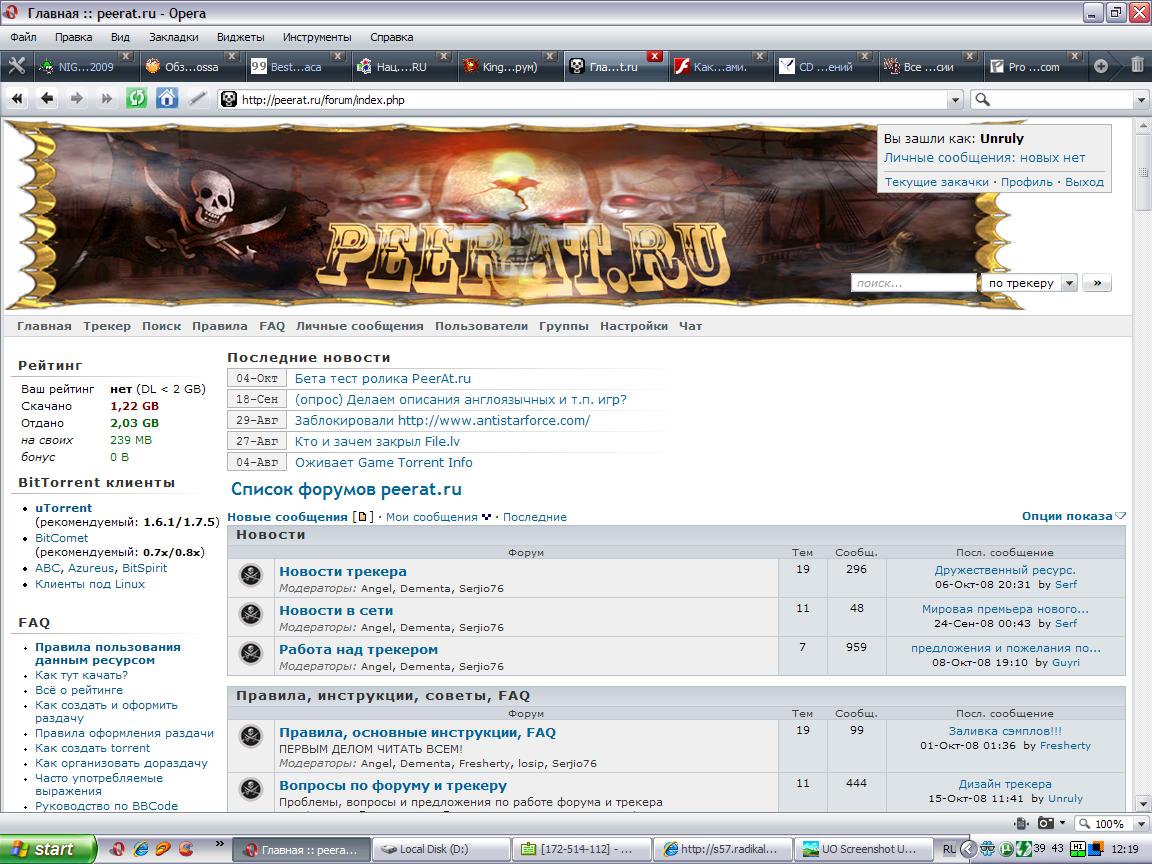Open the Закладки menu
Image resolution: width=1152 pixels, height=864 pixels.
[x=173, y=37]
